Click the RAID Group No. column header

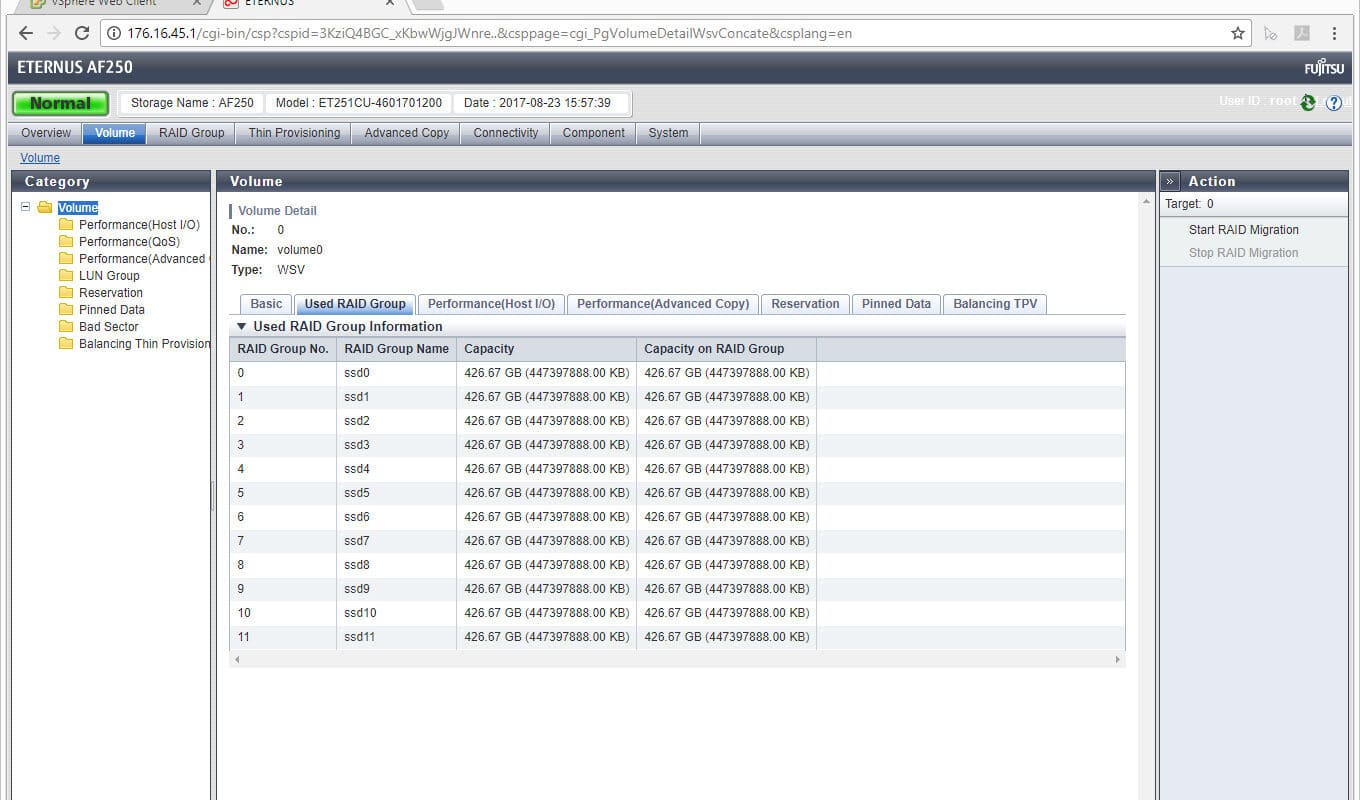pos(282,349)
